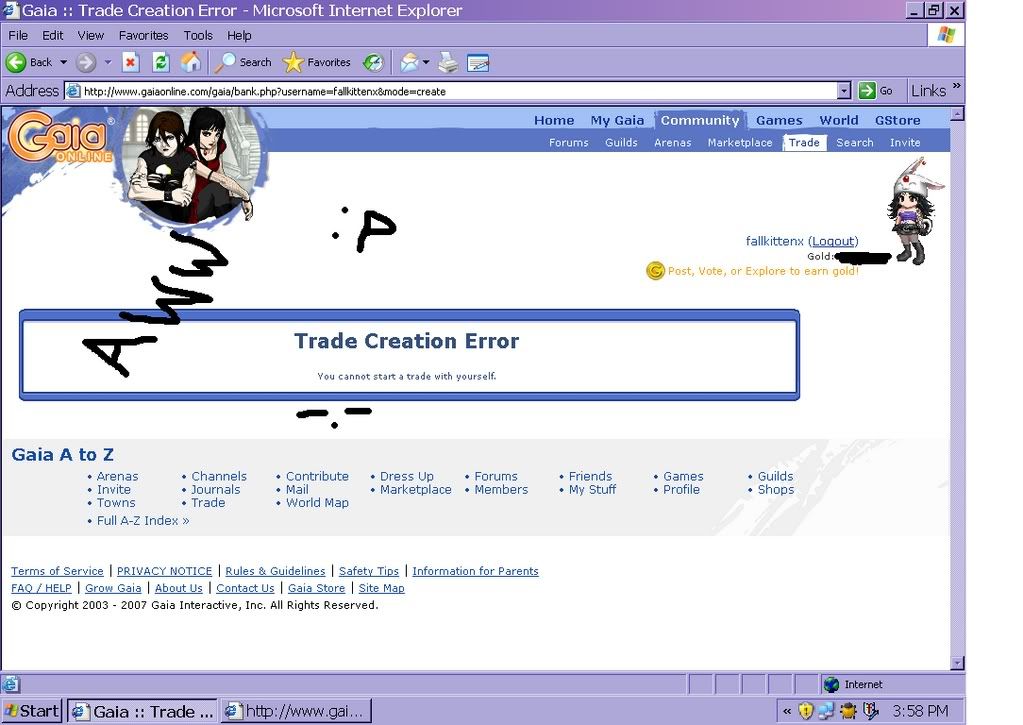1023x725 pixels.
Task: Open the Contact Us footer link
Action: point(245,588)
